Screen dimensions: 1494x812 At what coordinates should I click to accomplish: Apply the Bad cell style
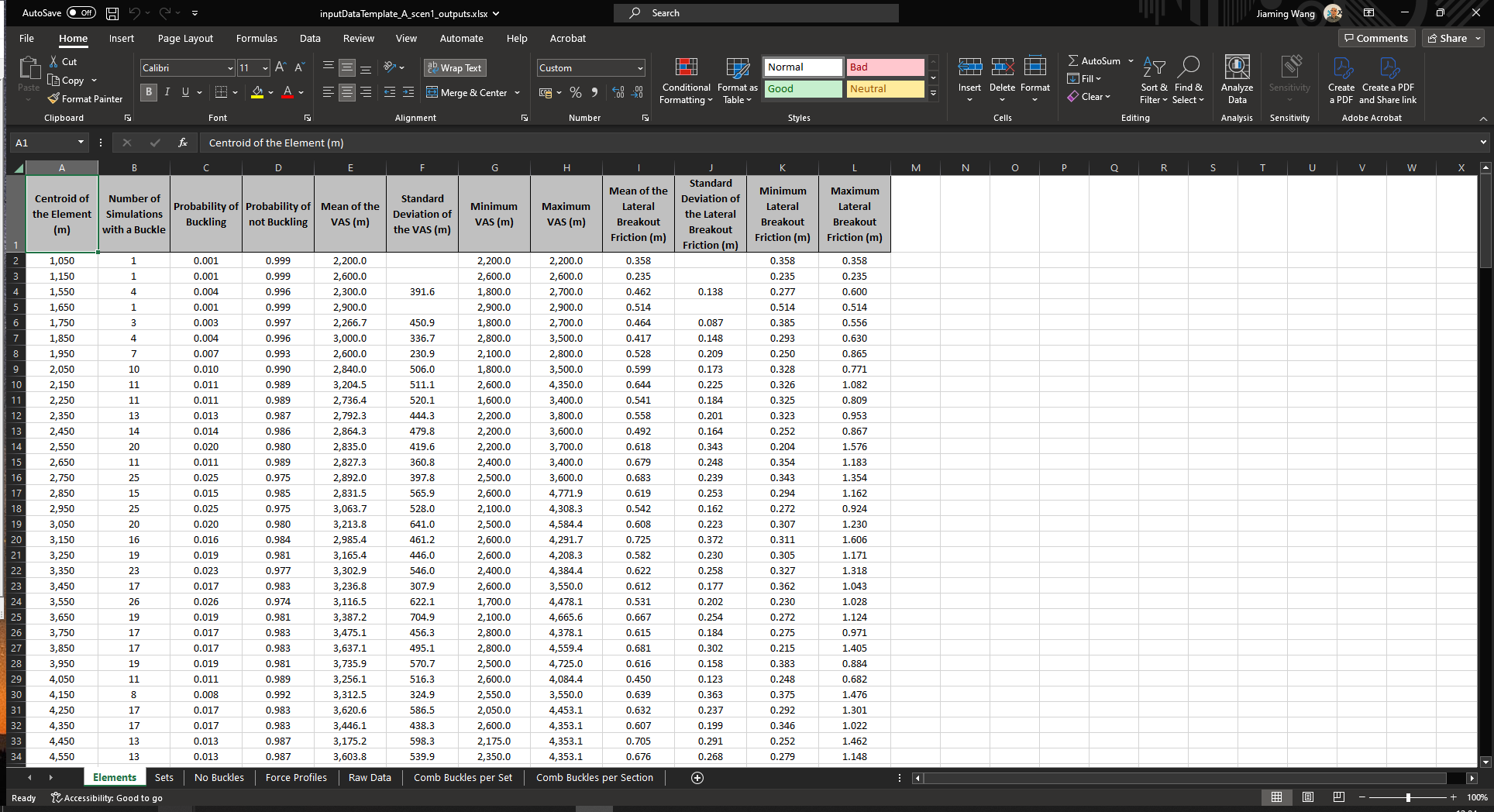click(885, 67)
